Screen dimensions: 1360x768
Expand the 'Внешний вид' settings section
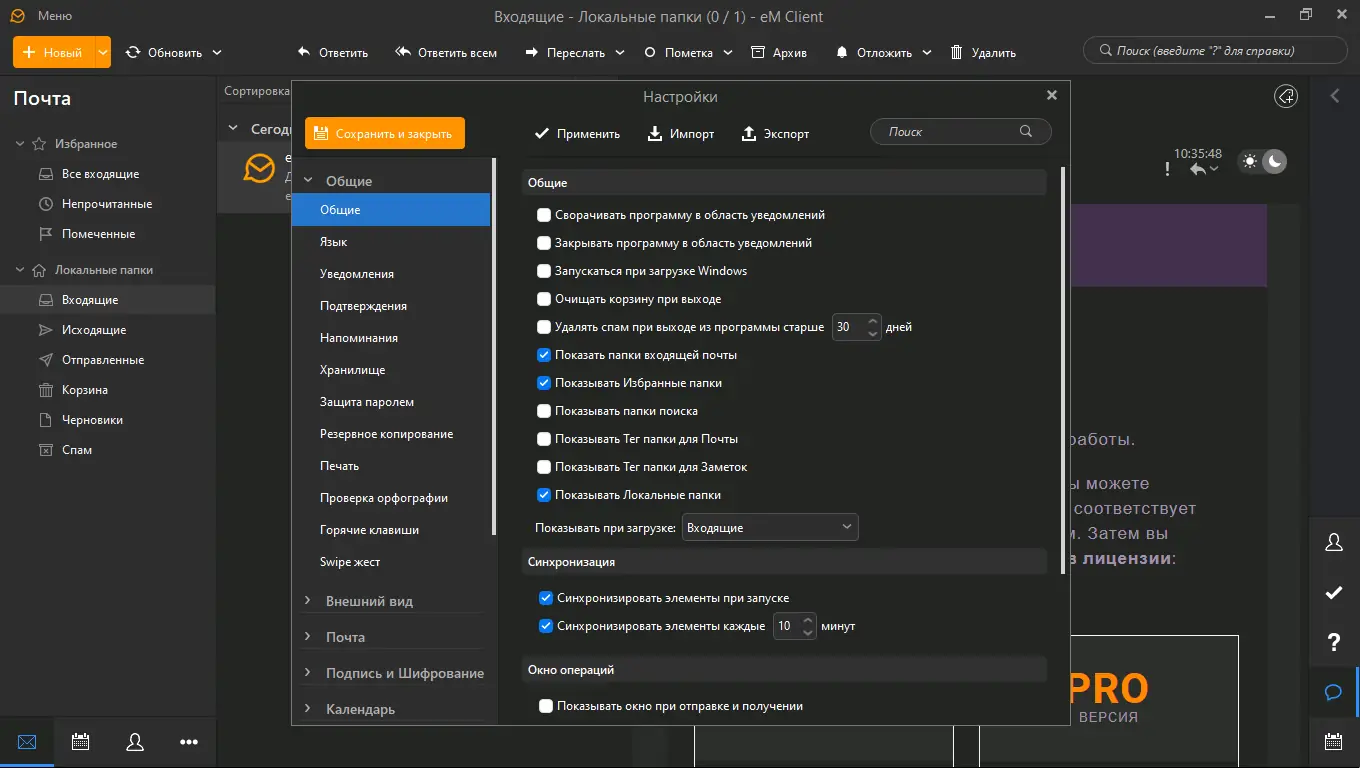pyautogui.click(x=308, y=601)
